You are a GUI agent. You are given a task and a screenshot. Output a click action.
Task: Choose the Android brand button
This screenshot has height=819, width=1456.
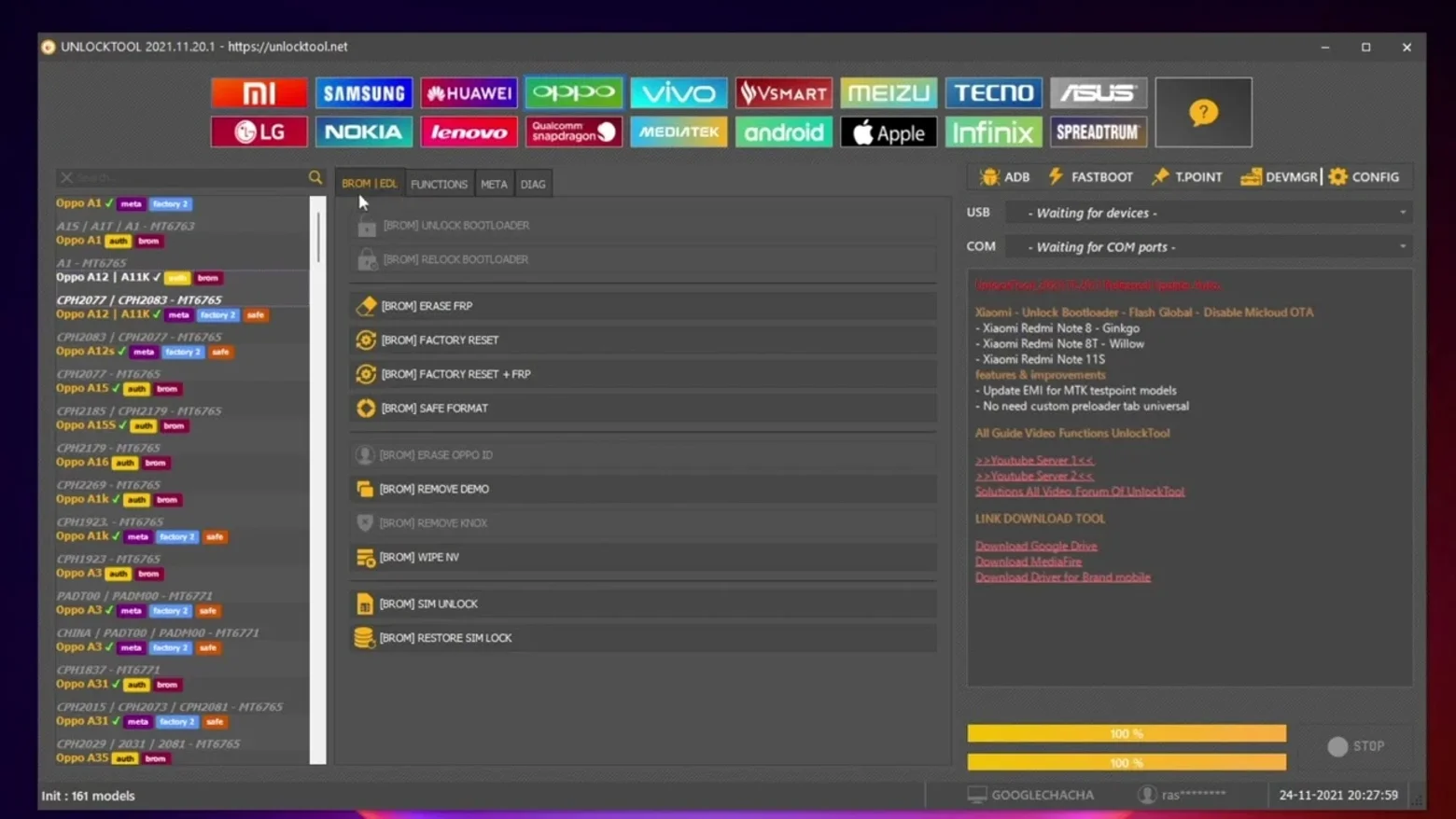[784, 132]
